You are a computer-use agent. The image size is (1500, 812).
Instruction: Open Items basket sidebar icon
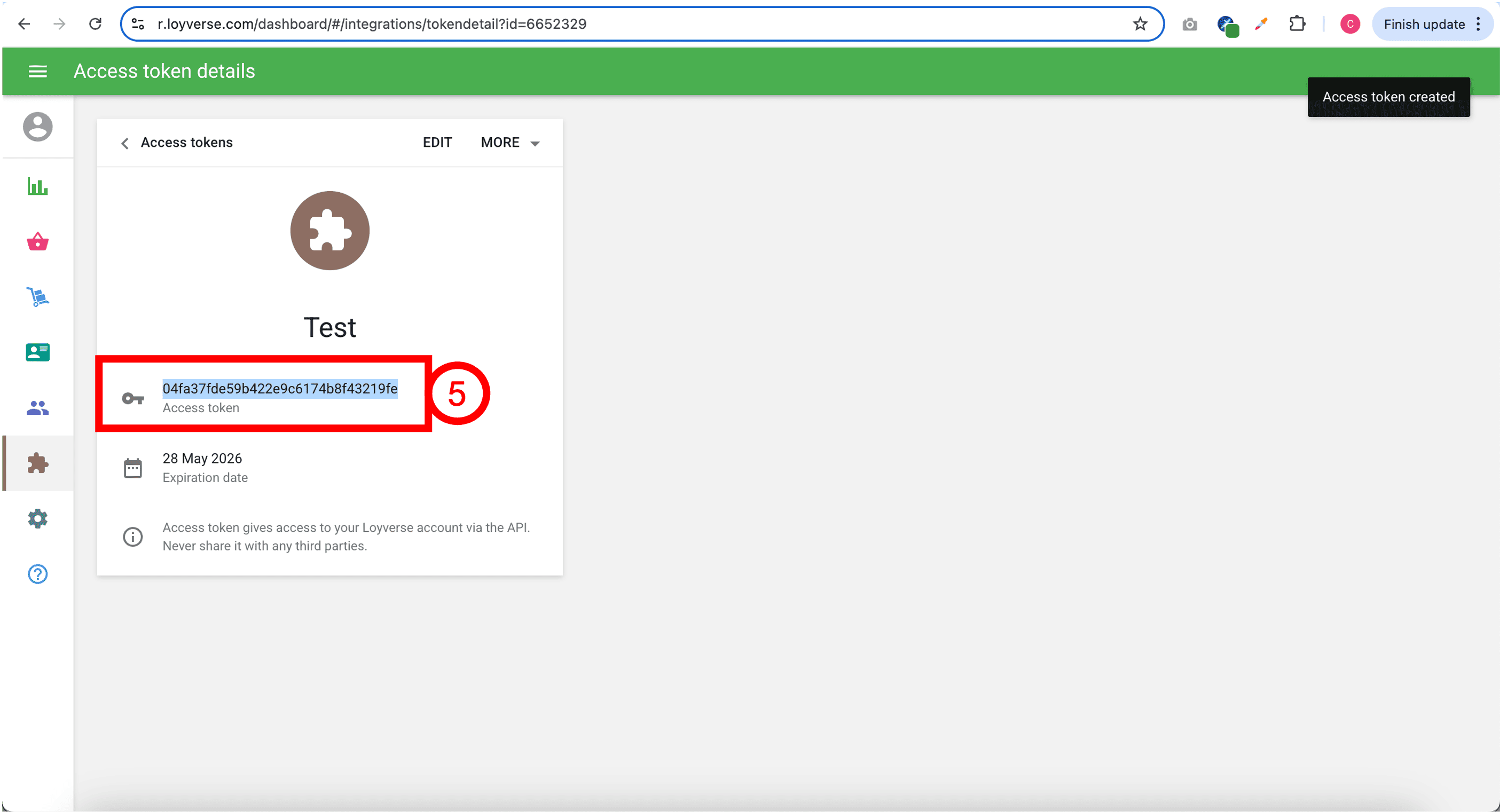click(38, 241)
